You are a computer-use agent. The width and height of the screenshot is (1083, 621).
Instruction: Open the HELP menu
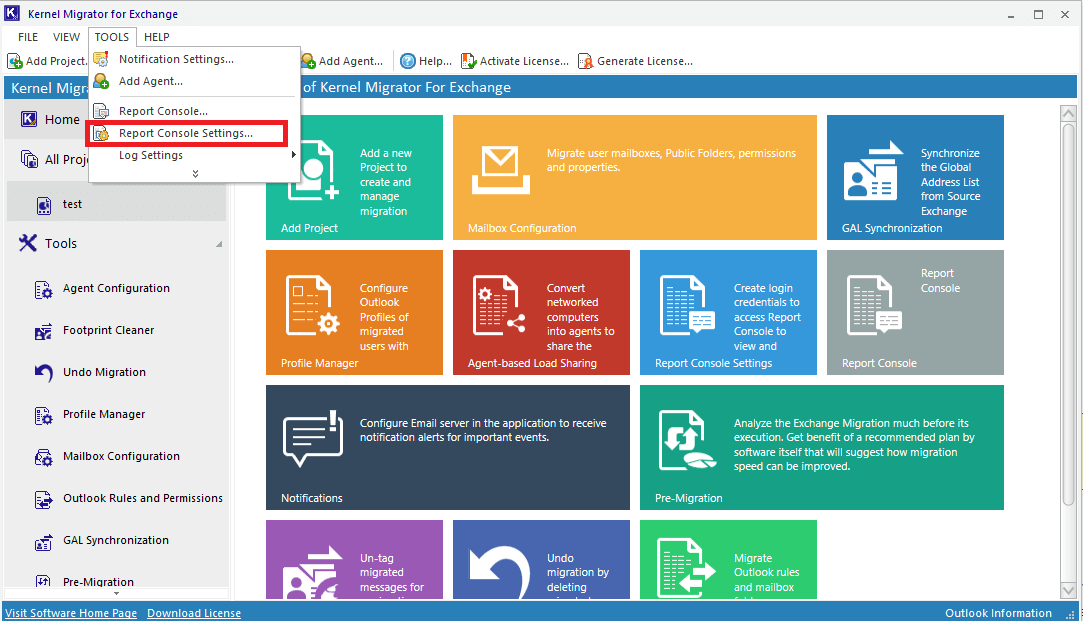(x=156, y=37)
